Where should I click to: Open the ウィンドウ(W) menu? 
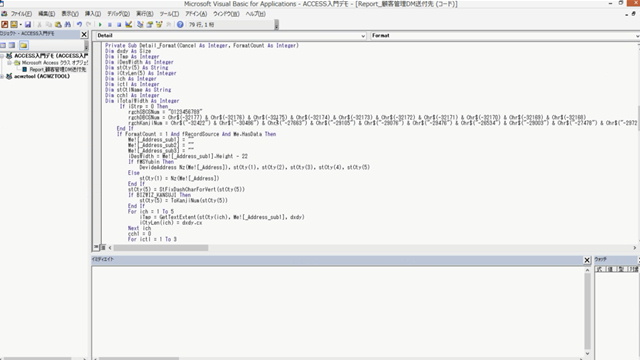pos(226,14)
